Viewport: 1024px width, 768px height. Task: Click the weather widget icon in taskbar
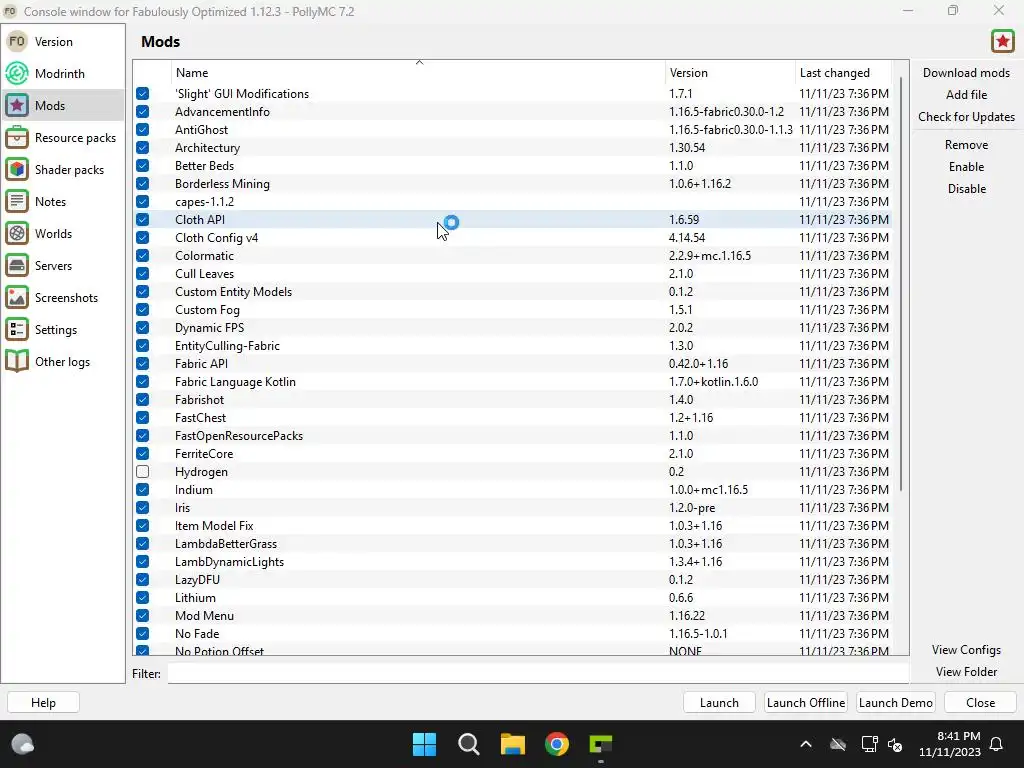tap(23, 744)
